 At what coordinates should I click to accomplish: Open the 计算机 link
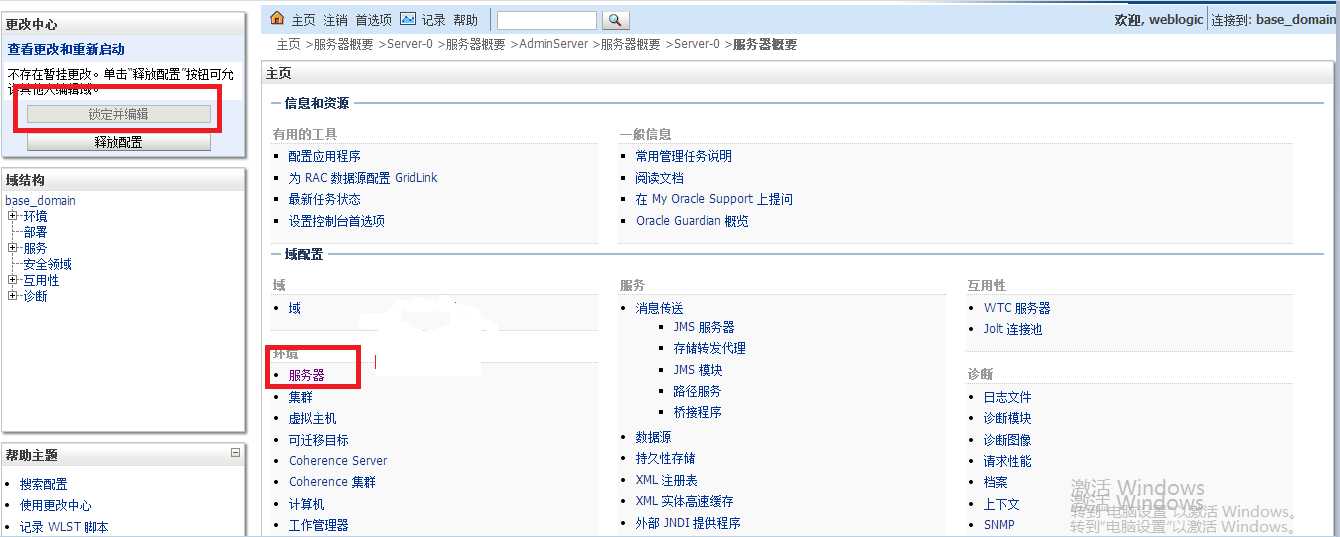coord(307,504)
